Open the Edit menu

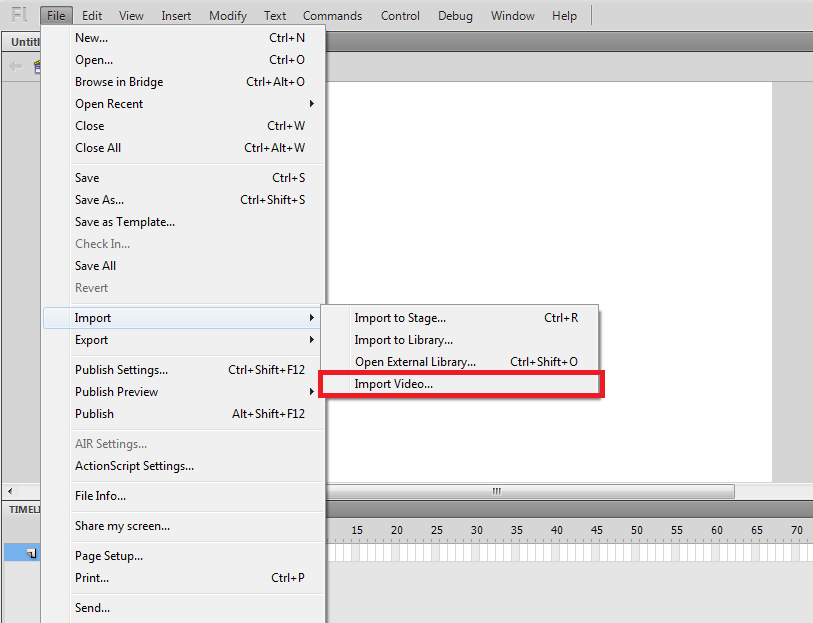pos(92,16)
